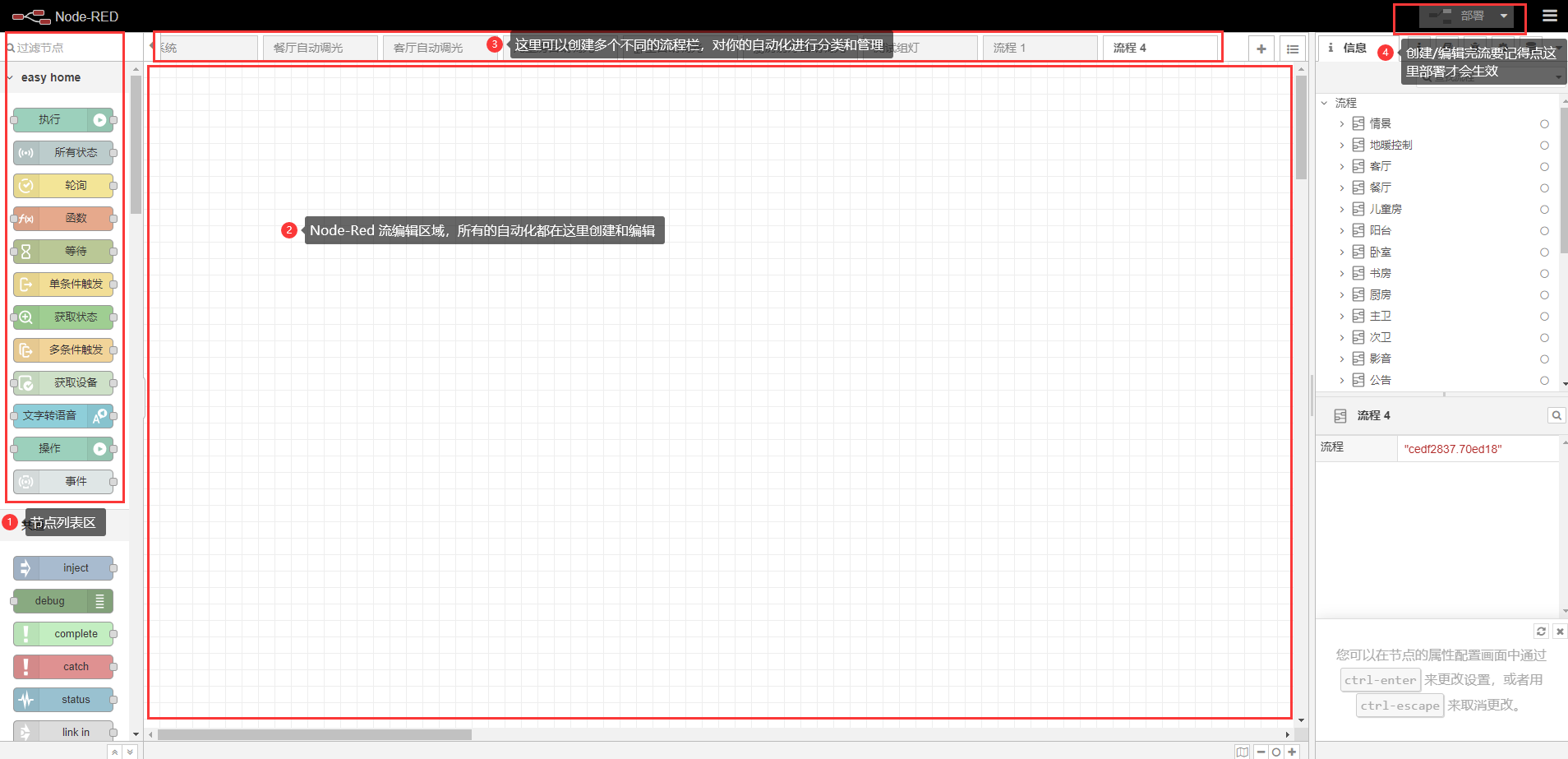
Task: Focus the 过滤节点 filter input
Action: pyautogui.click(x=64, y=48)
